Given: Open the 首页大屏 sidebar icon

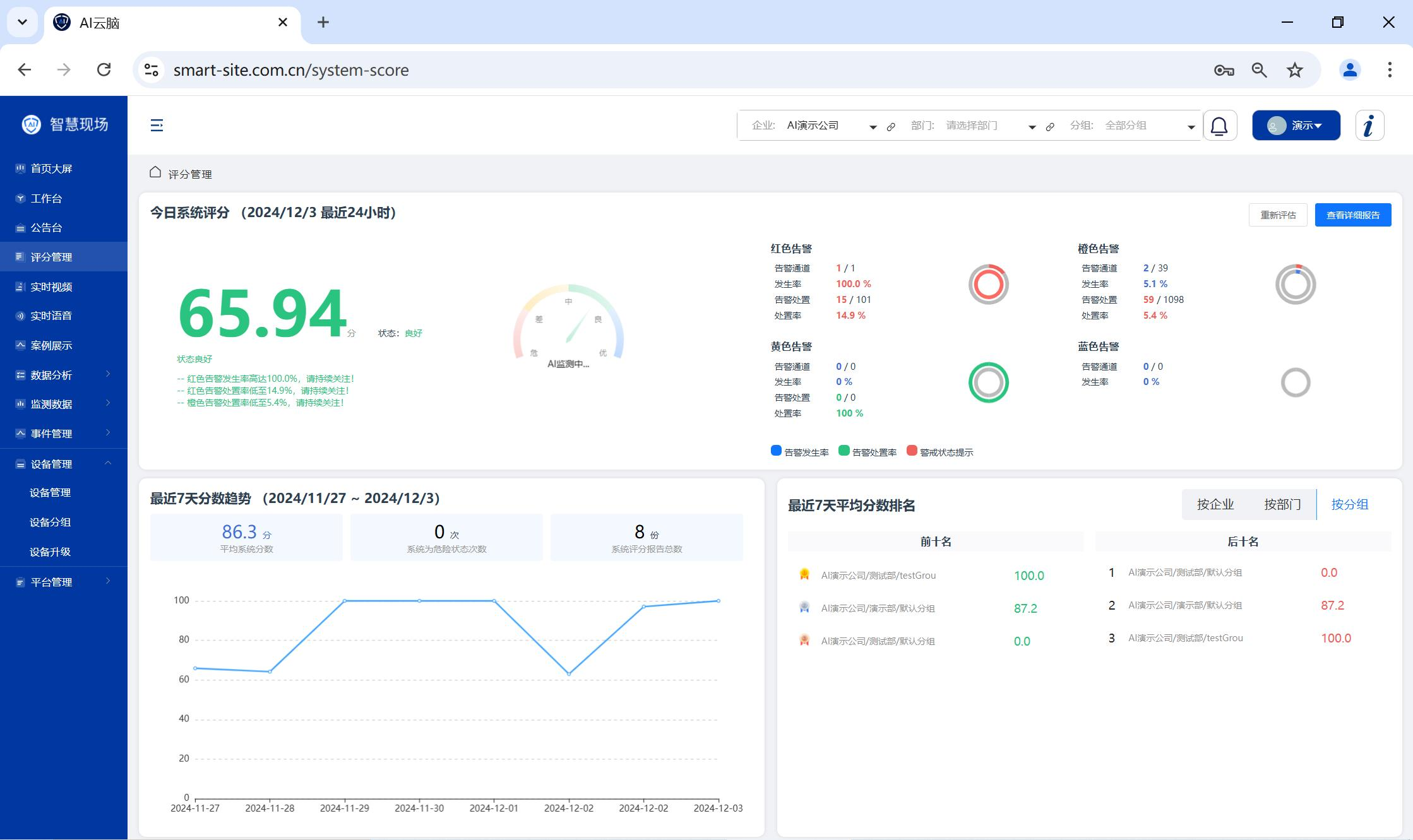Looking at the screenshot, I should tap(20, 169).
